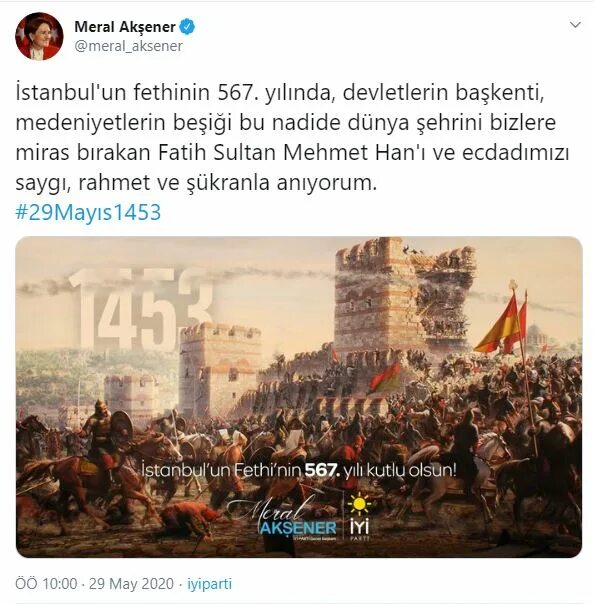Image resolution: width=594 pixels, height=604 pixels.
Task: Click 'İstanbul'un fethinin 567.' opening tweet line
Action: tap(136, 92)
